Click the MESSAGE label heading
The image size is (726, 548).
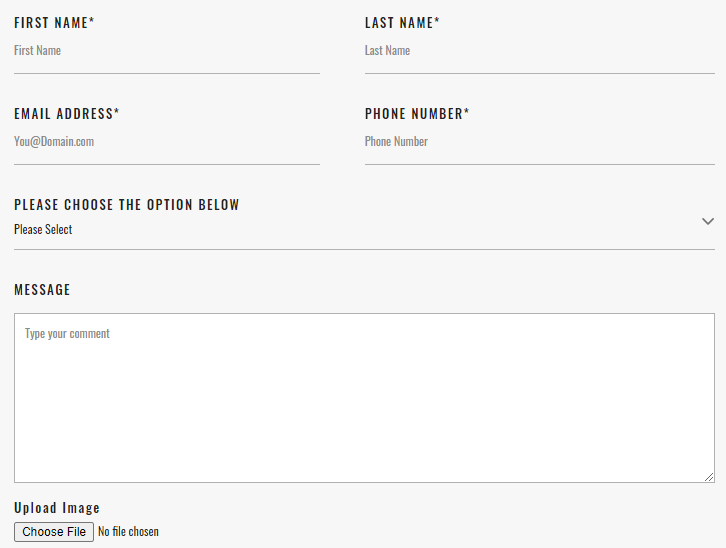coord(42,290)
